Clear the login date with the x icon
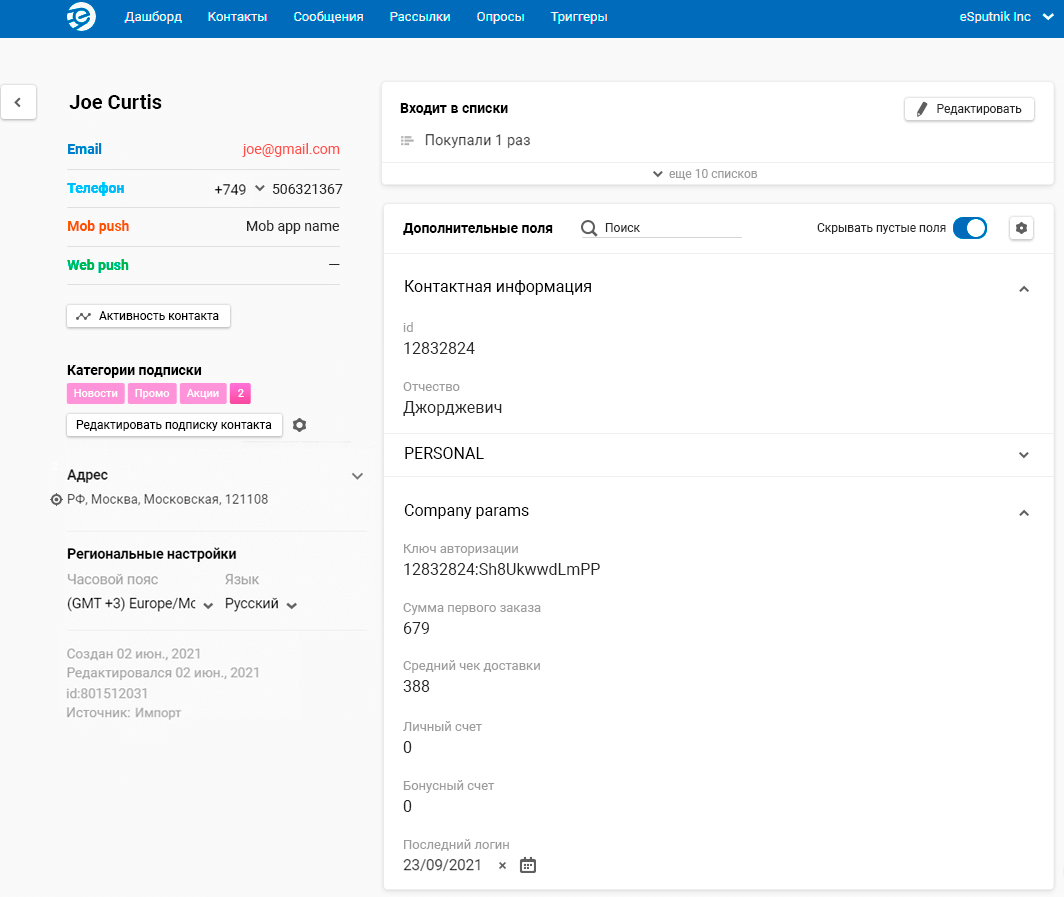 (501, 866)
